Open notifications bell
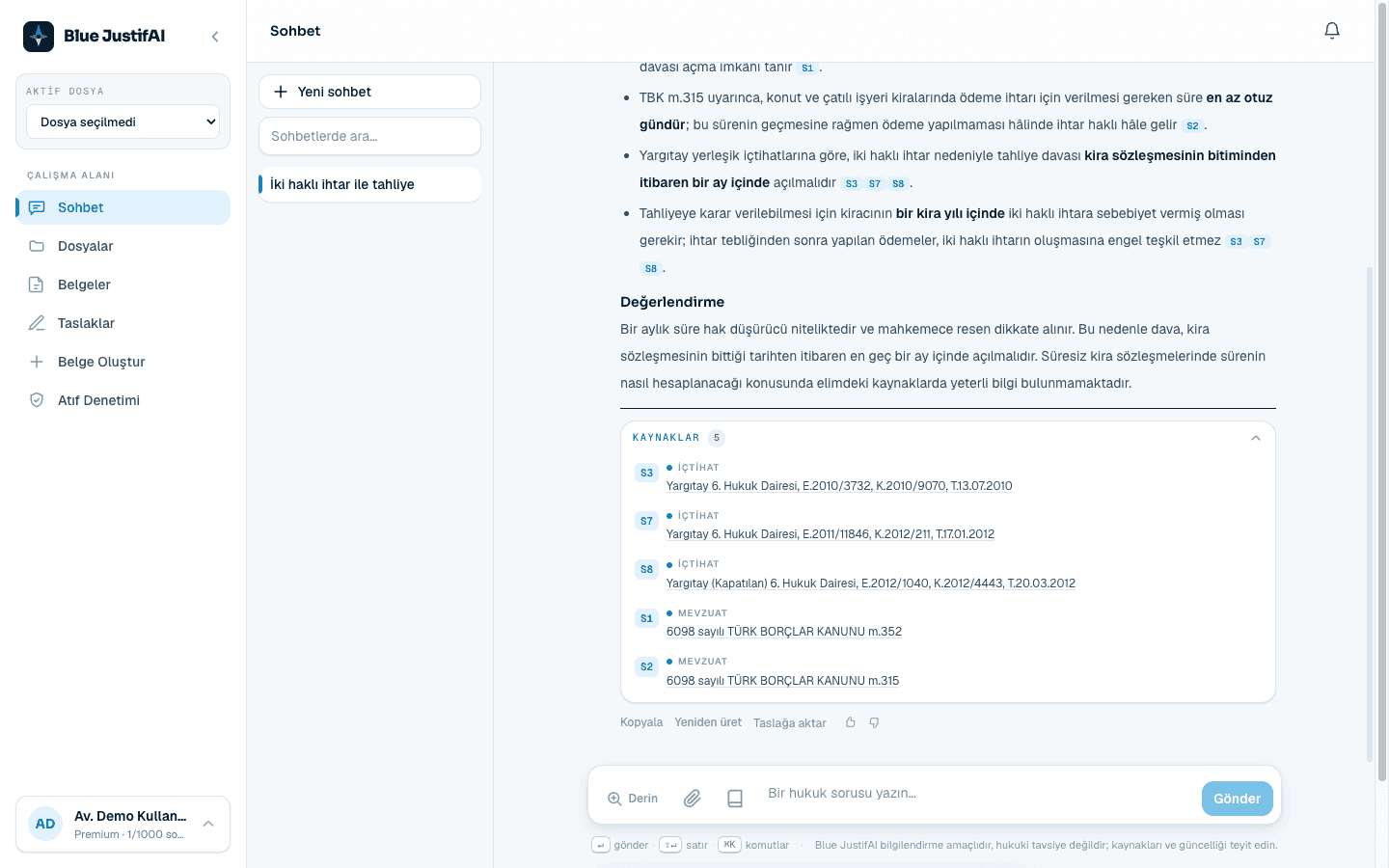 (1332, 31)
